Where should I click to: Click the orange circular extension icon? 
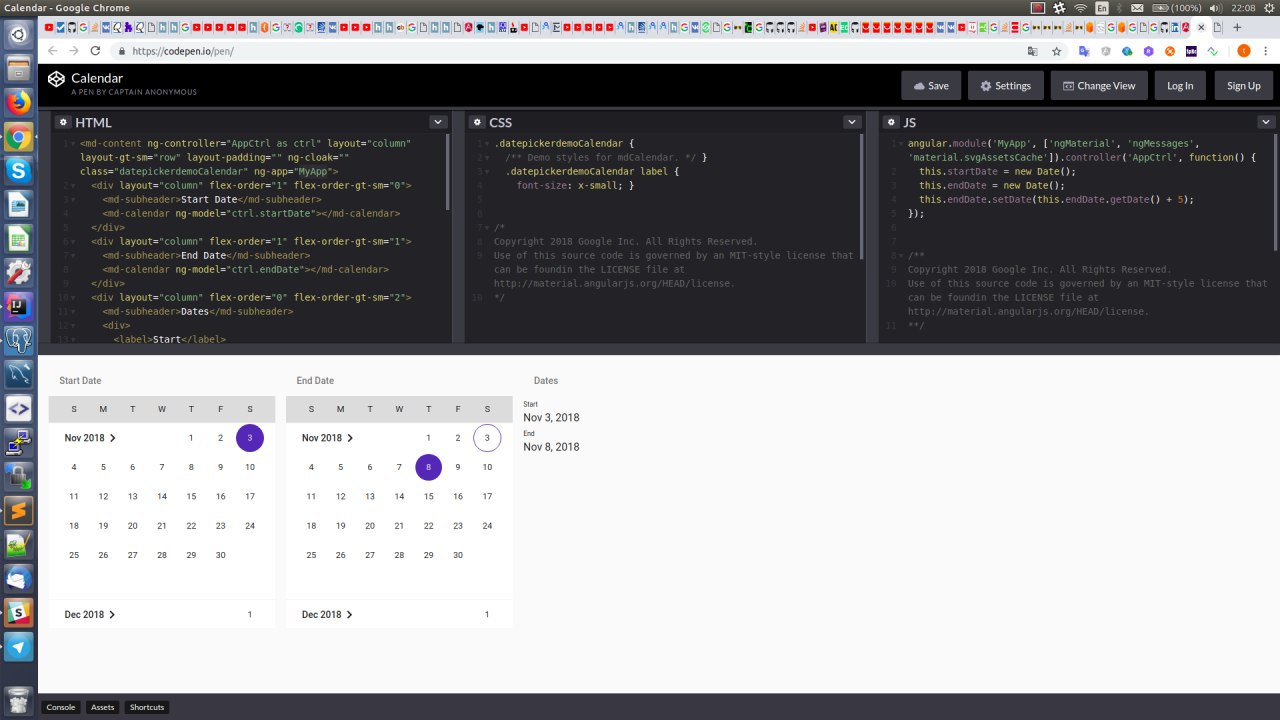point(1169,51)
